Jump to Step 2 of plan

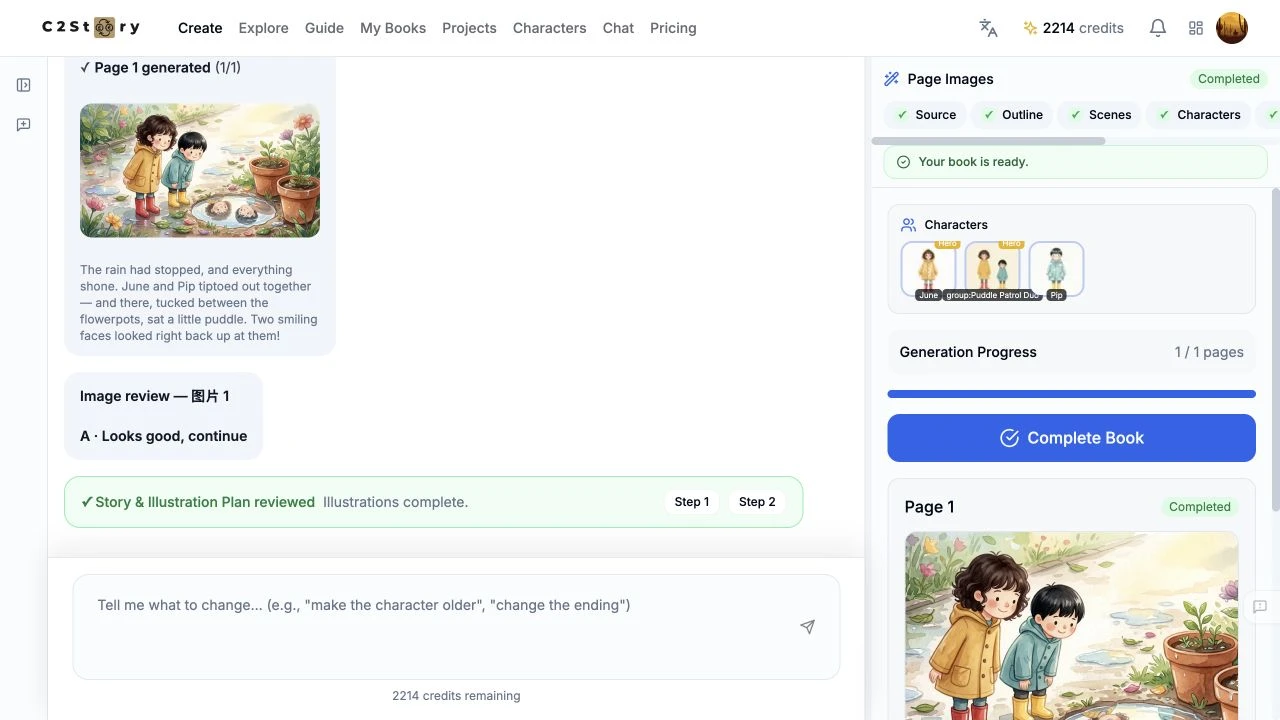click(x=757, y=502)
